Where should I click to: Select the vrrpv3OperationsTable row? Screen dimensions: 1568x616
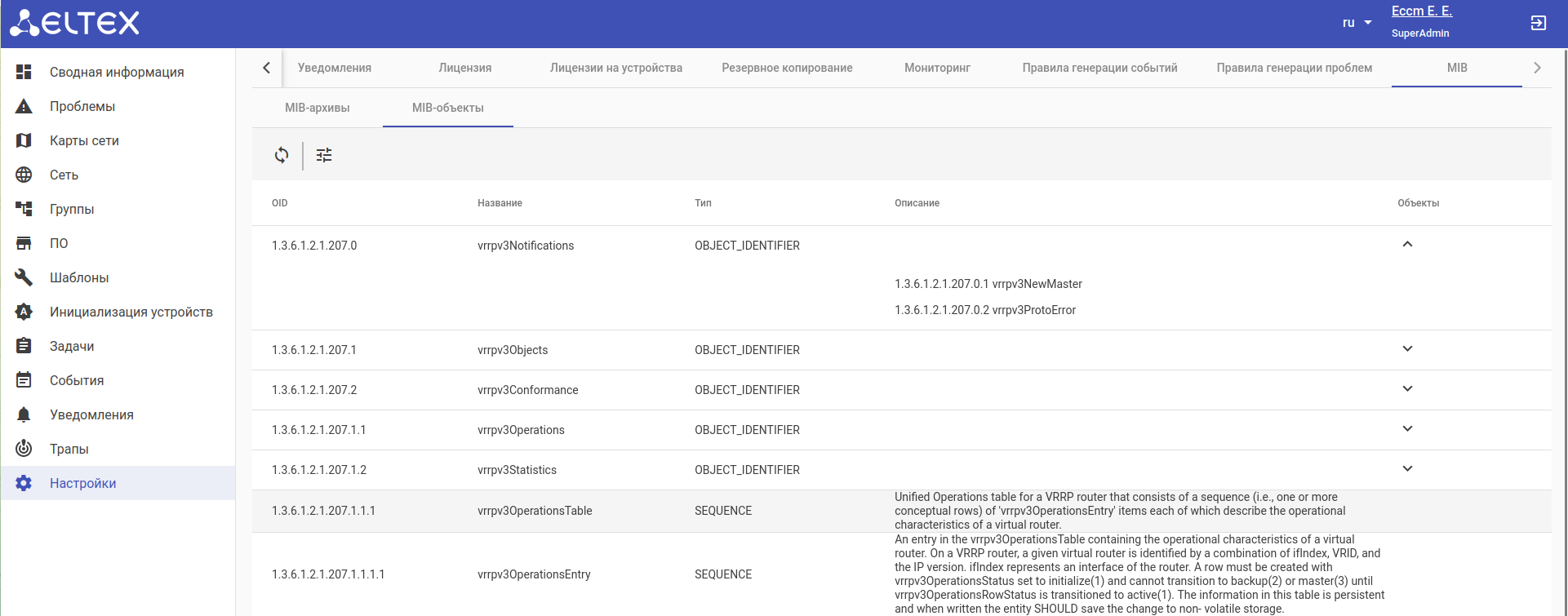(x=535, y=511)
